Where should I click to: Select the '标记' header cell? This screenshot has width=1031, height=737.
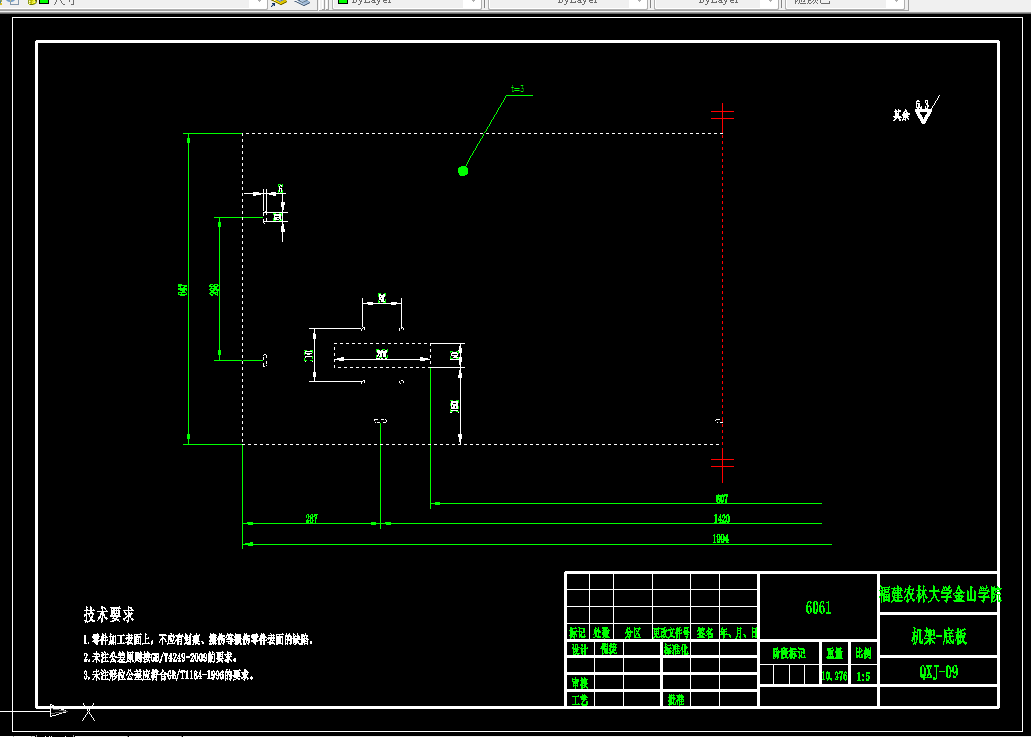click(x=577, y=632)
